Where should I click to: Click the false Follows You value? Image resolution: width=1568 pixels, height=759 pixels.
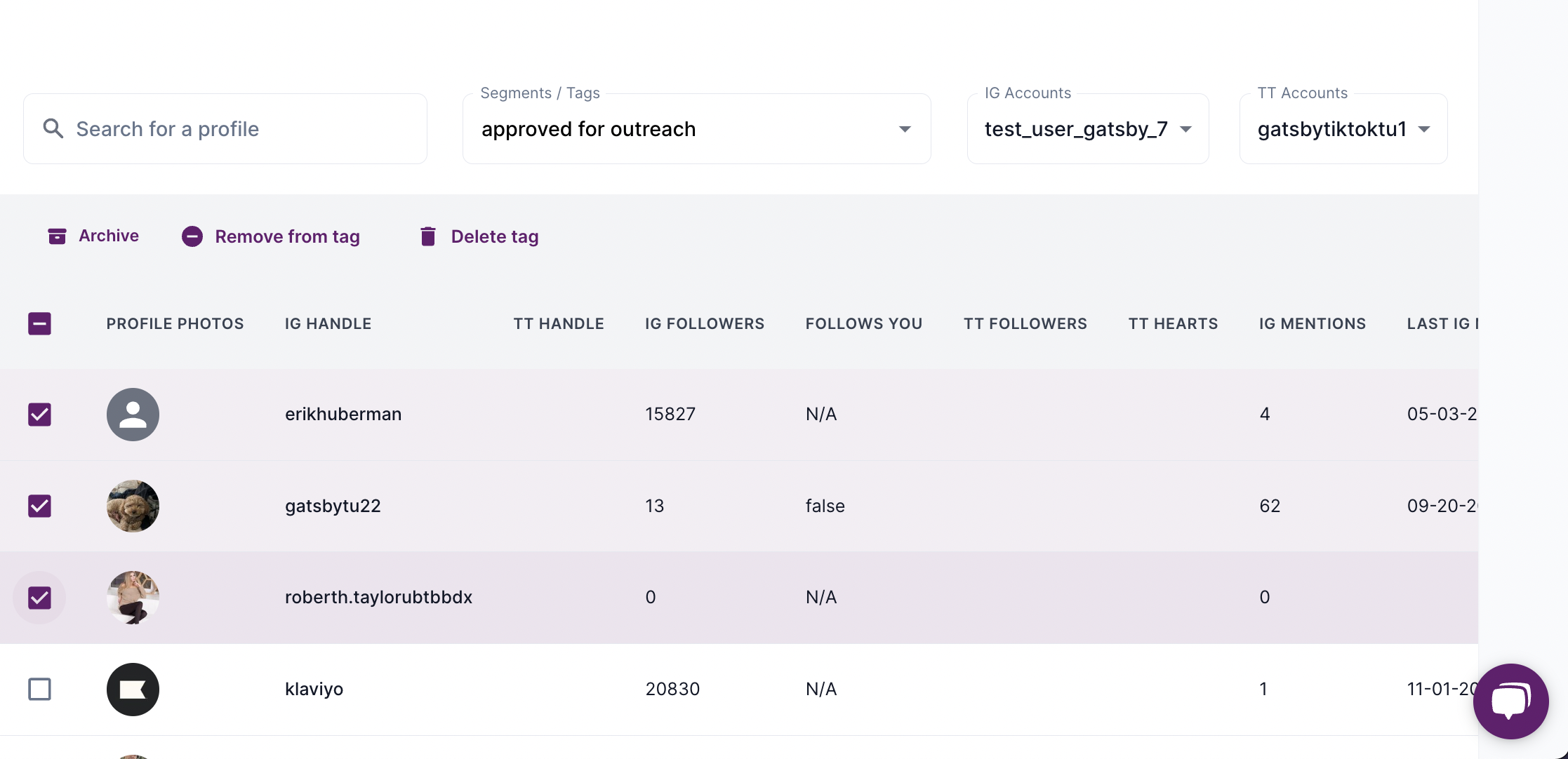(x=825, y=506)
